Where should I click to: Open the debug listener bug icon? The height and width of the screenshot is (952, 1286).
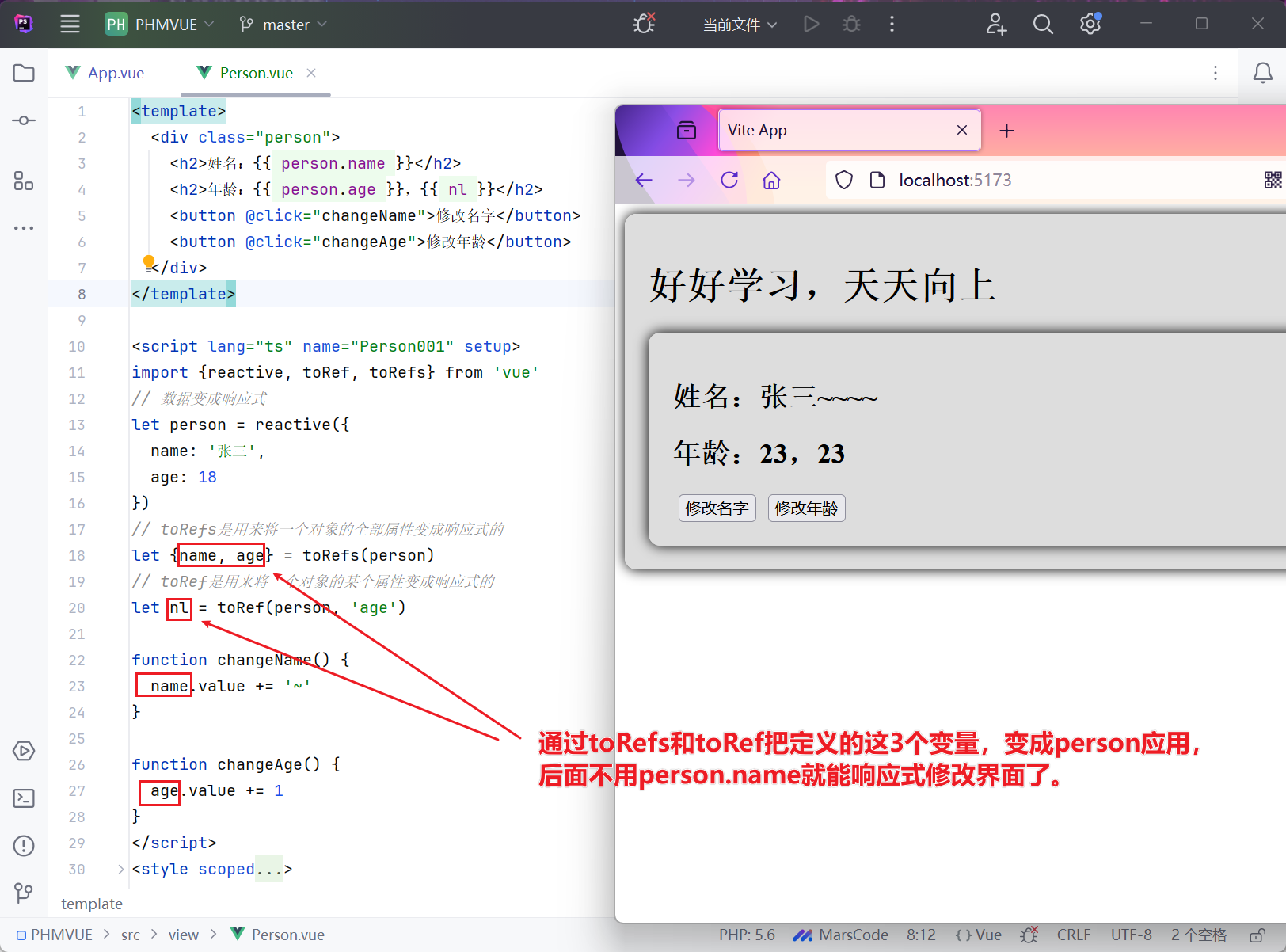644,24
